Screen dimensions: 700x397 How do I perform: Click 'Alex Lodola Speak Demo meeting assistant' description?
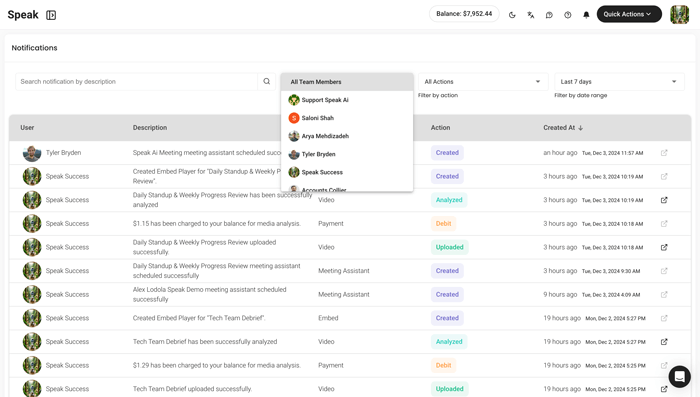pyautogui.click(x=209, y=294)
